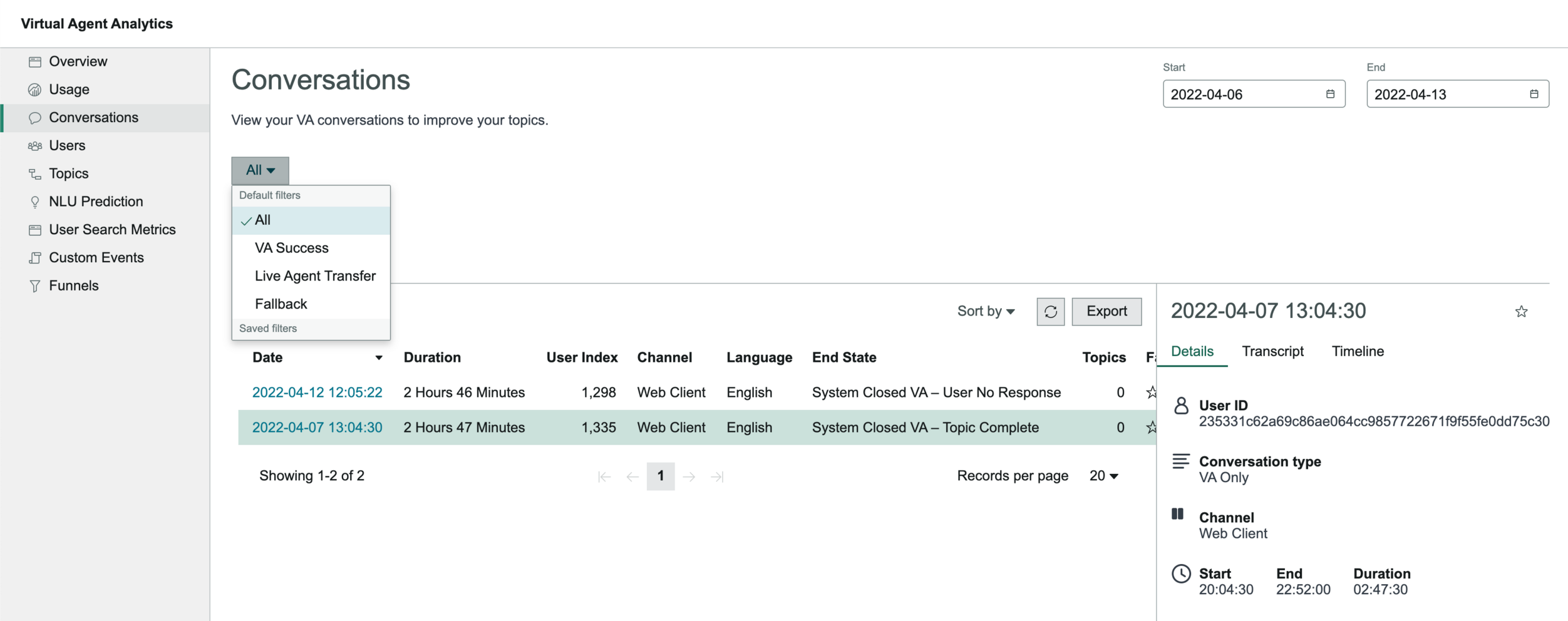Click the User Index column header
This screenshot has width=1568, height=621.
[582, 358]
